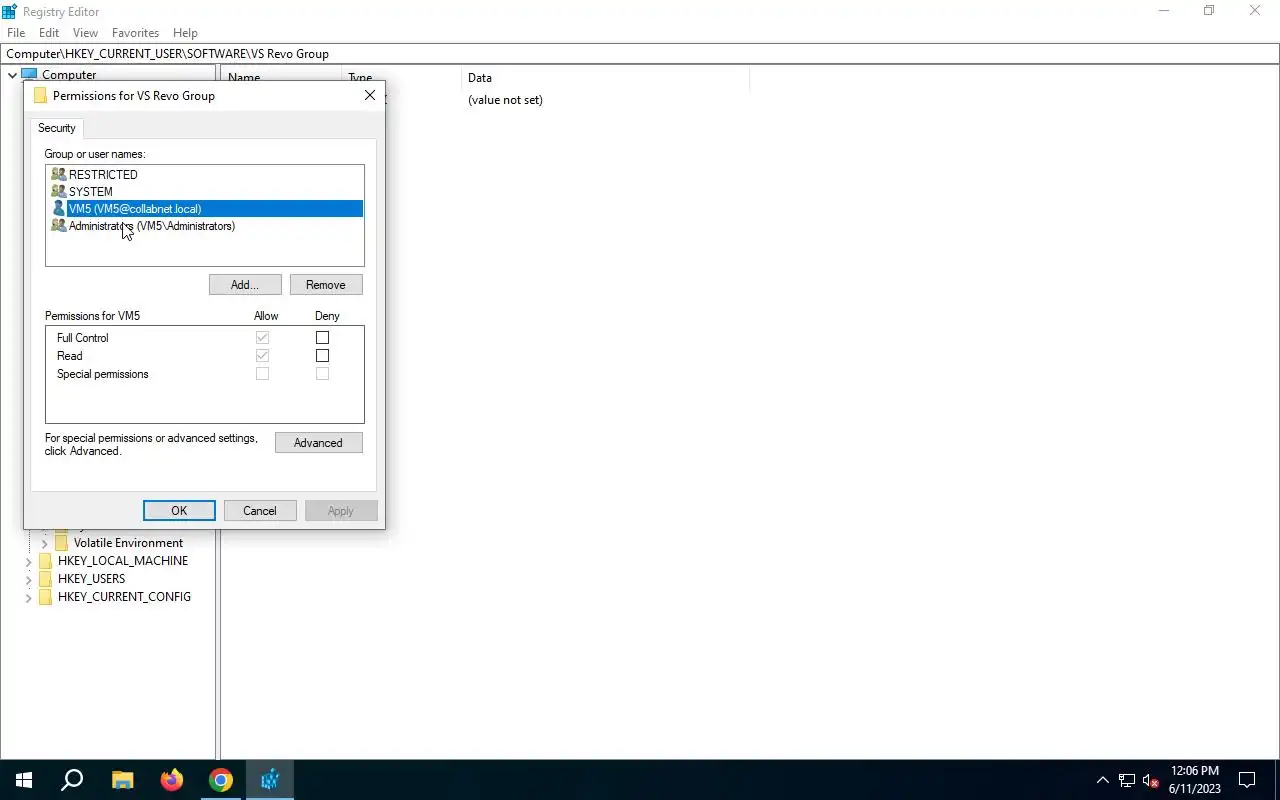Open the Help menu
This screenshot has width=1280, height=800.
pyautogui.click(x=185, y=33)
